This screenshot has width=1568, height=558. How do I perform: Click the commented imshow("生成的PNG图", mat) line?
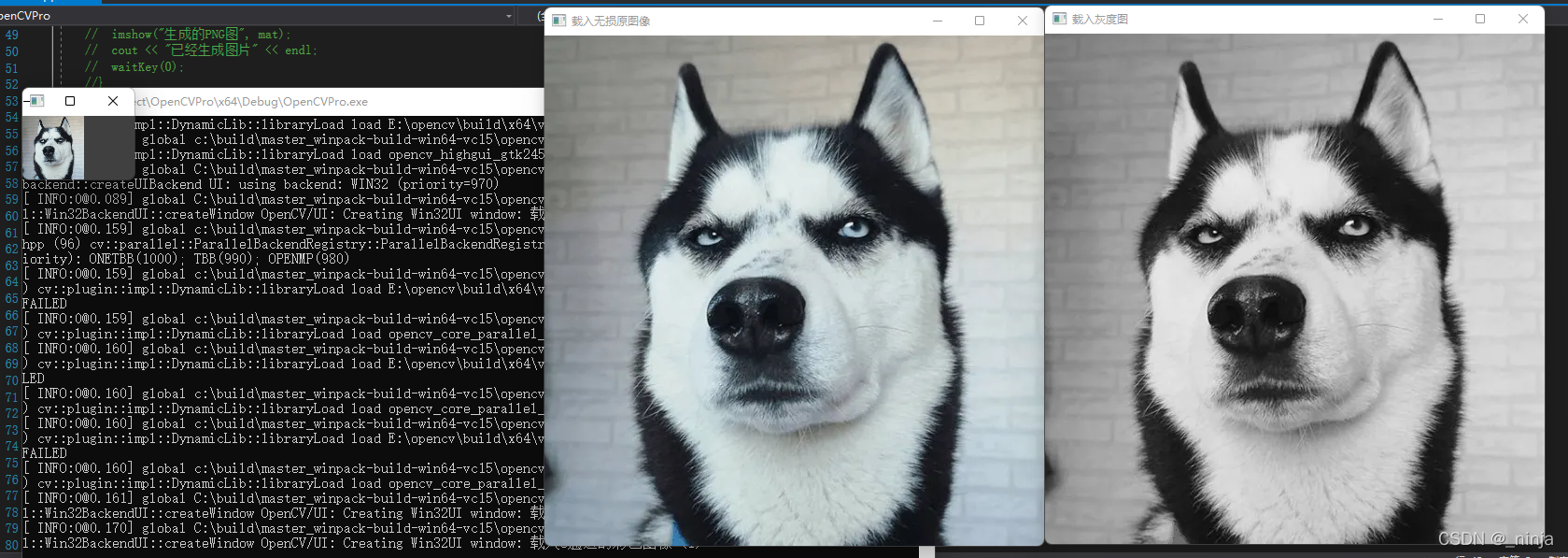point(188,35)
